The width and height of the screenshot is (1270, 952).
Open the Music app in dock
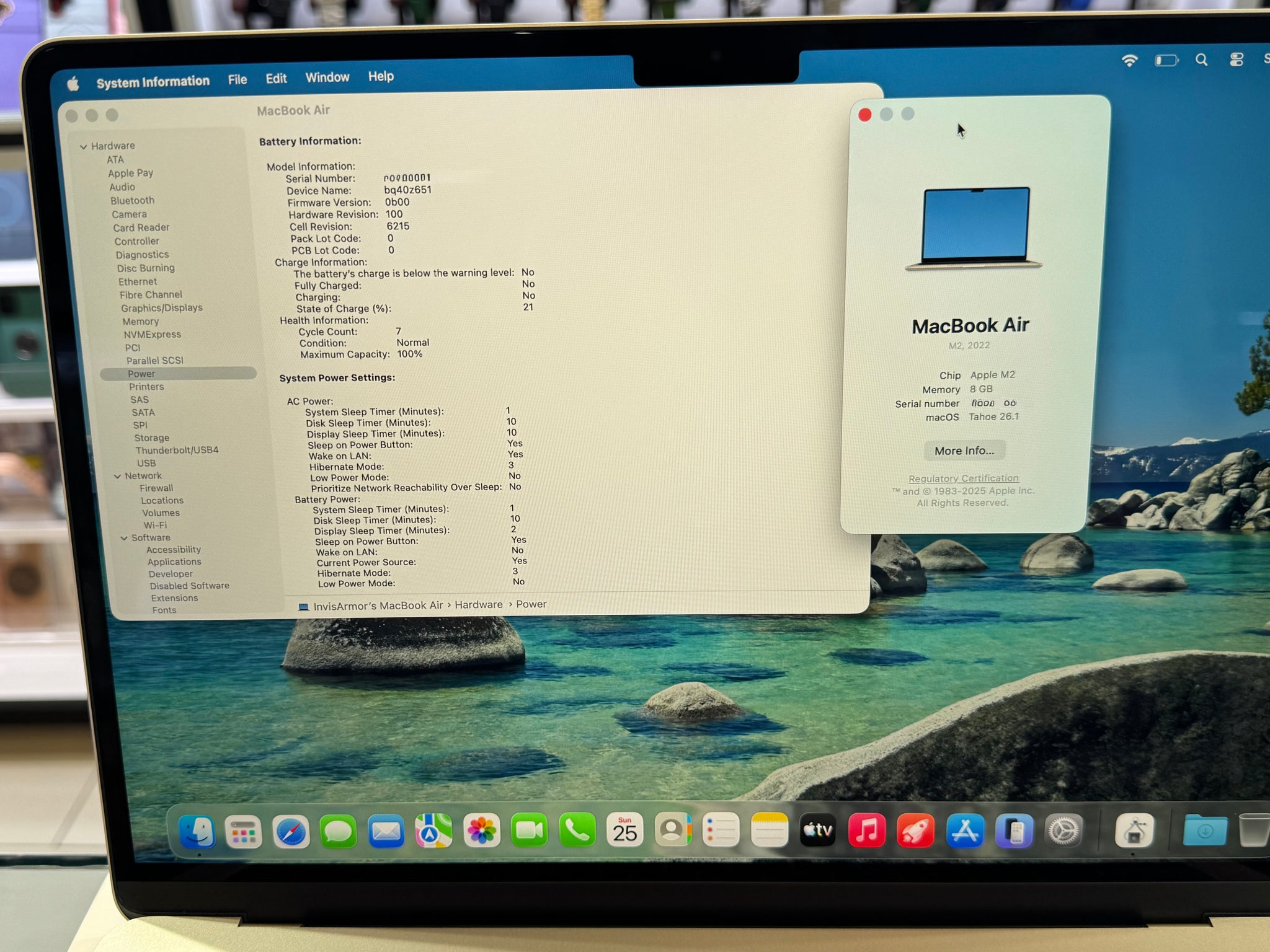point(866,830)
